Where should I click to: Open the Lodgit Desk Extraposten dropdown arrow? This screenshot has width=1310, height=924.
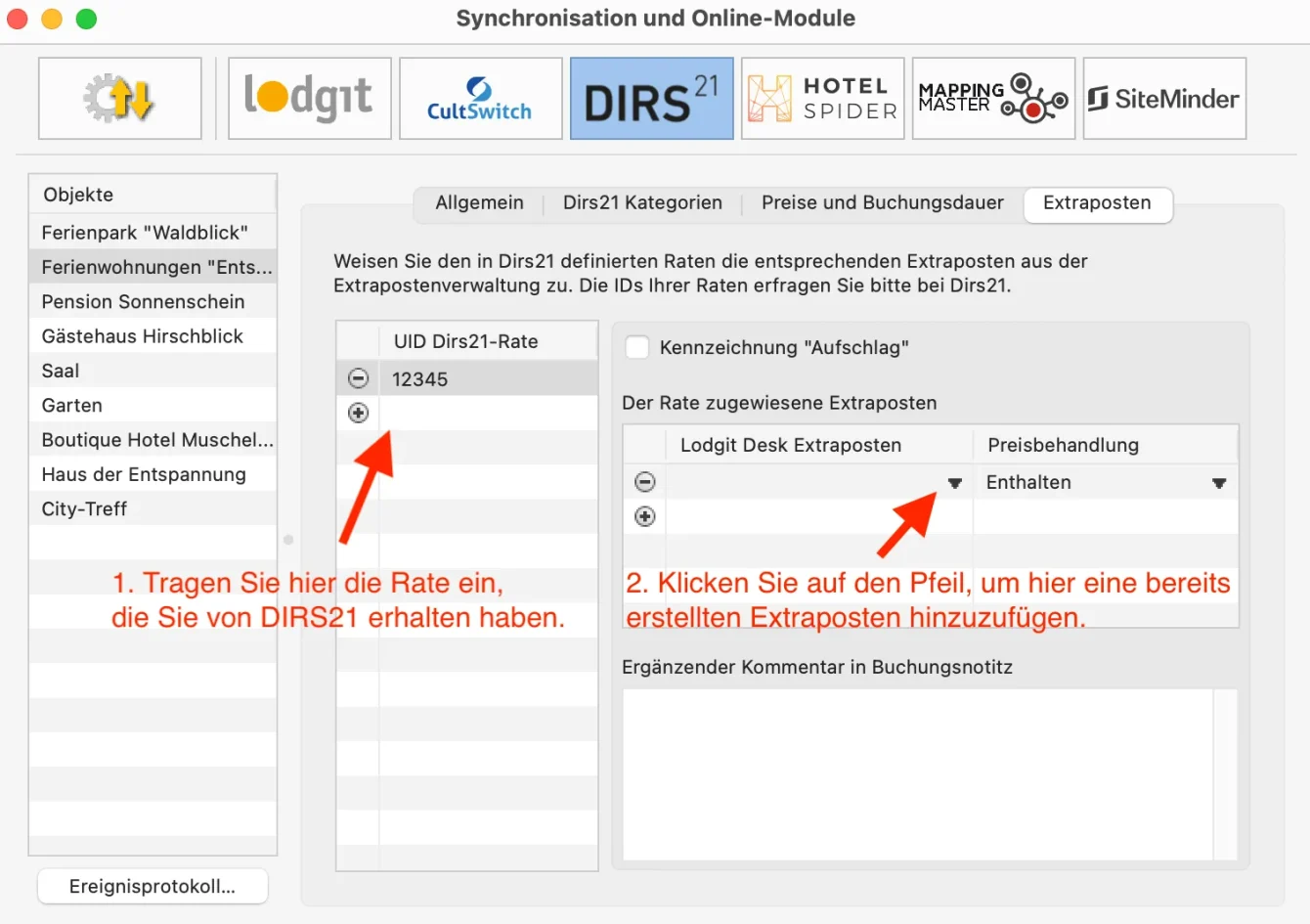pyautogui.click(x=955, y=483)
